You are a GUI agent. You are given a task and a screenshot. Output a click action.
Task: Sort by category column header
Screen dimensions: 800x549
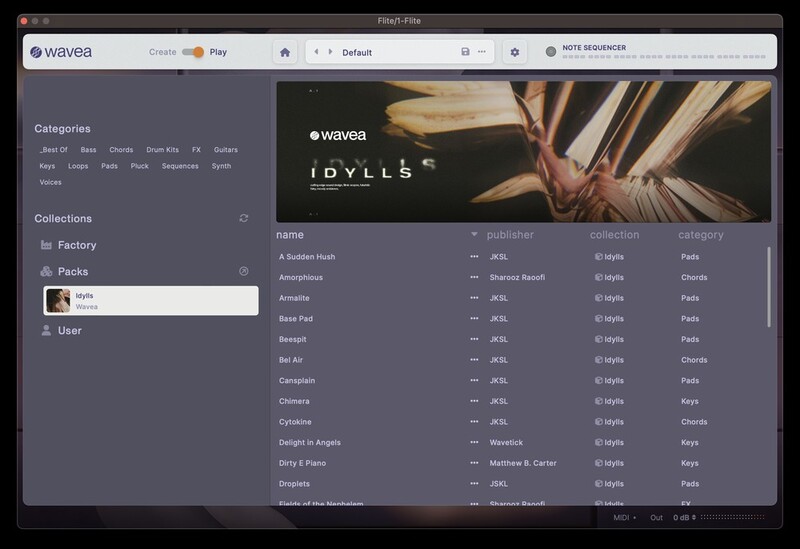coord(701,235)
